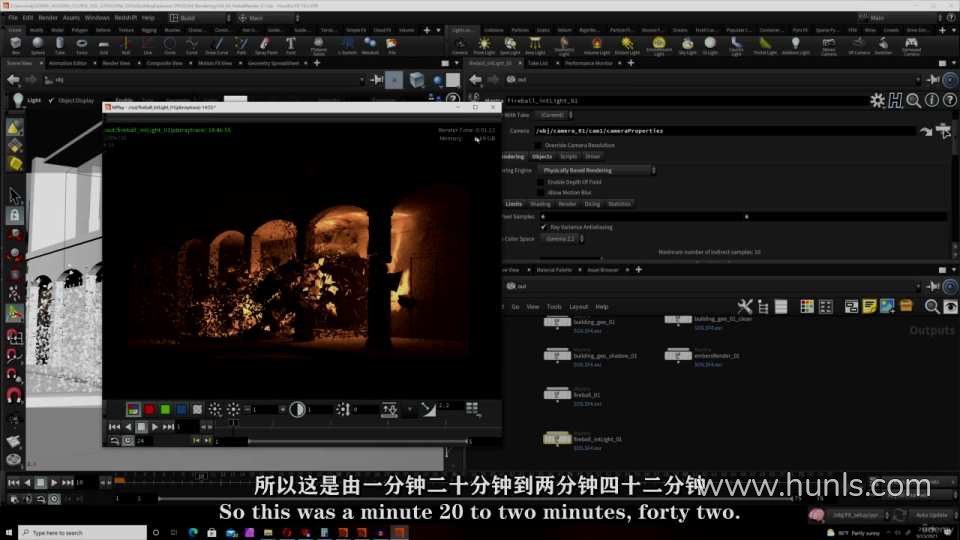Add a Volume Light from the shelf
This screenshot has width=960, height=540.
[x=596, y=45]
